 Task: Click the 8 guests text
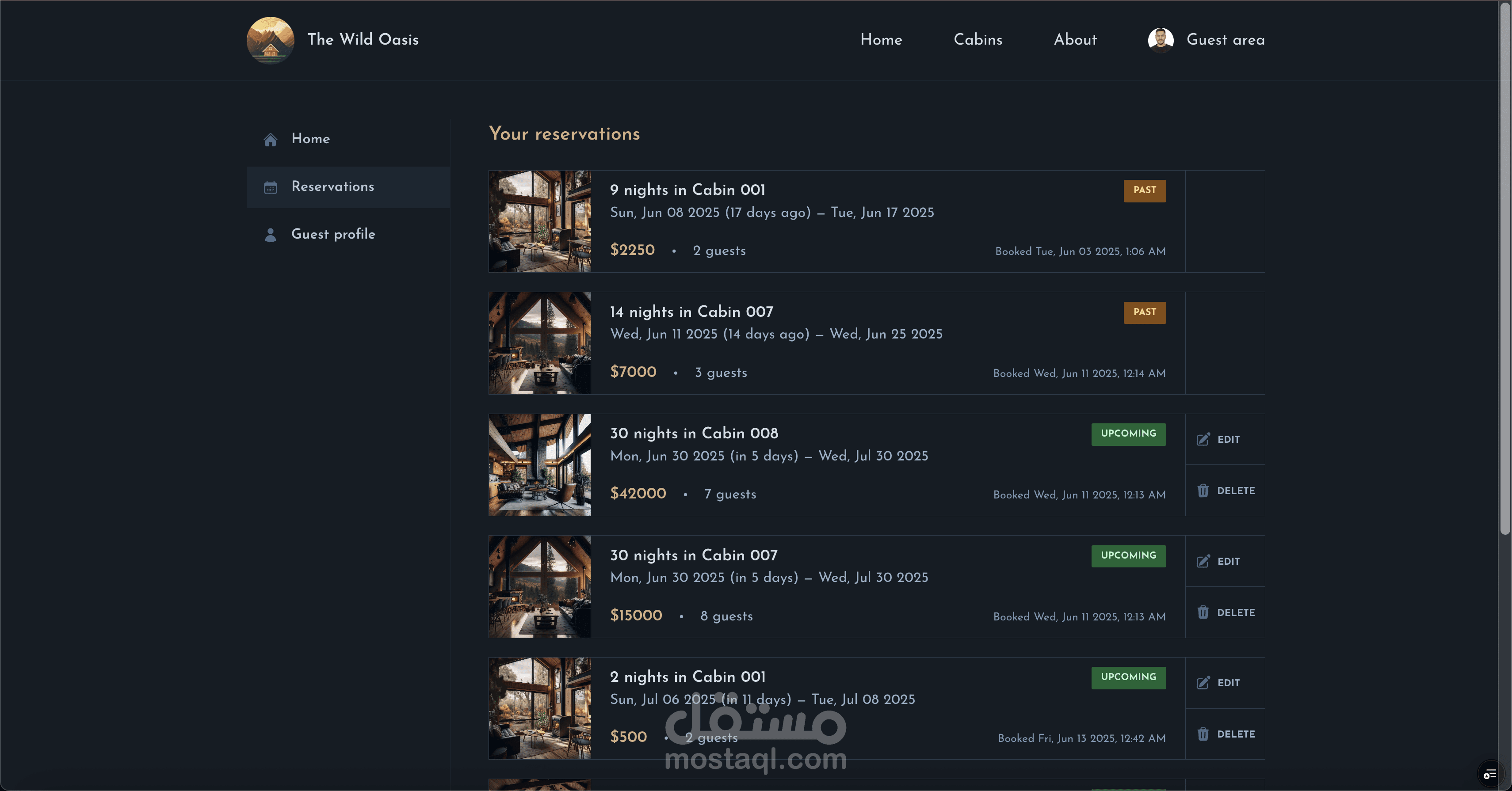pyautogui.click(x=726, y=616)
